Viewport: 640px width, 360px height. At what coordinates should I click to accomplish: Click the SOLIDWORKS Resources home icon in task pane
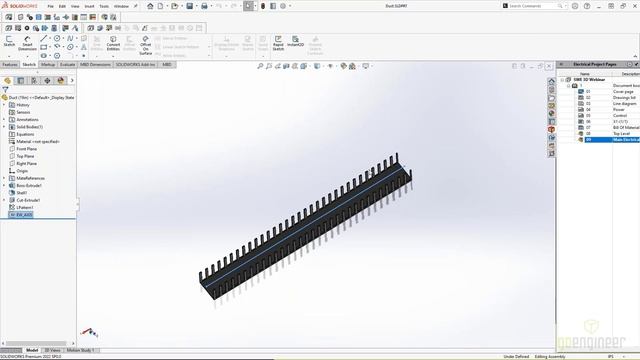pos(551,81)
